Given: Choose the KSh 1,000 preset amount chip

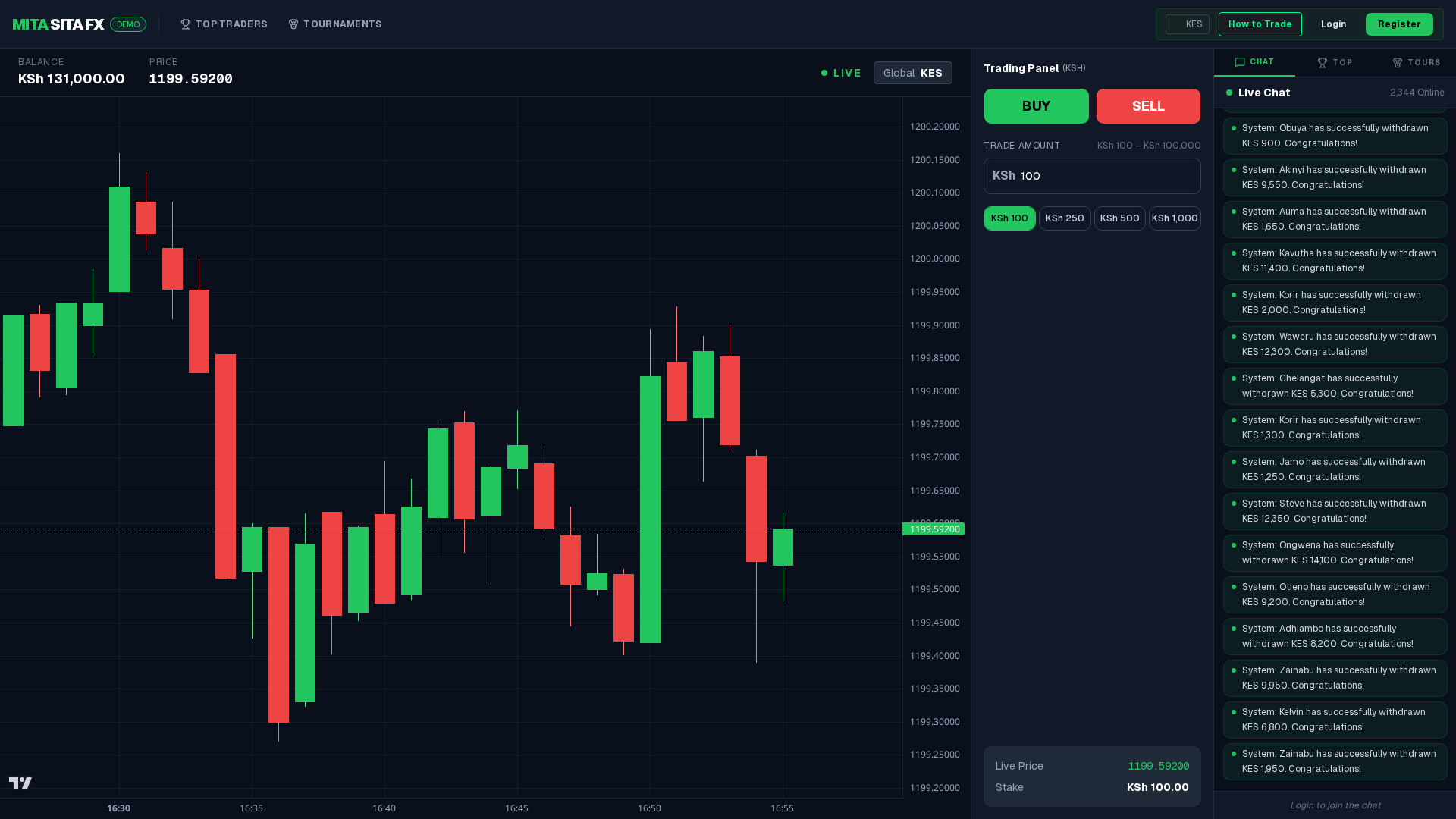Looking at the screenshot, I should click(1175, 218).
